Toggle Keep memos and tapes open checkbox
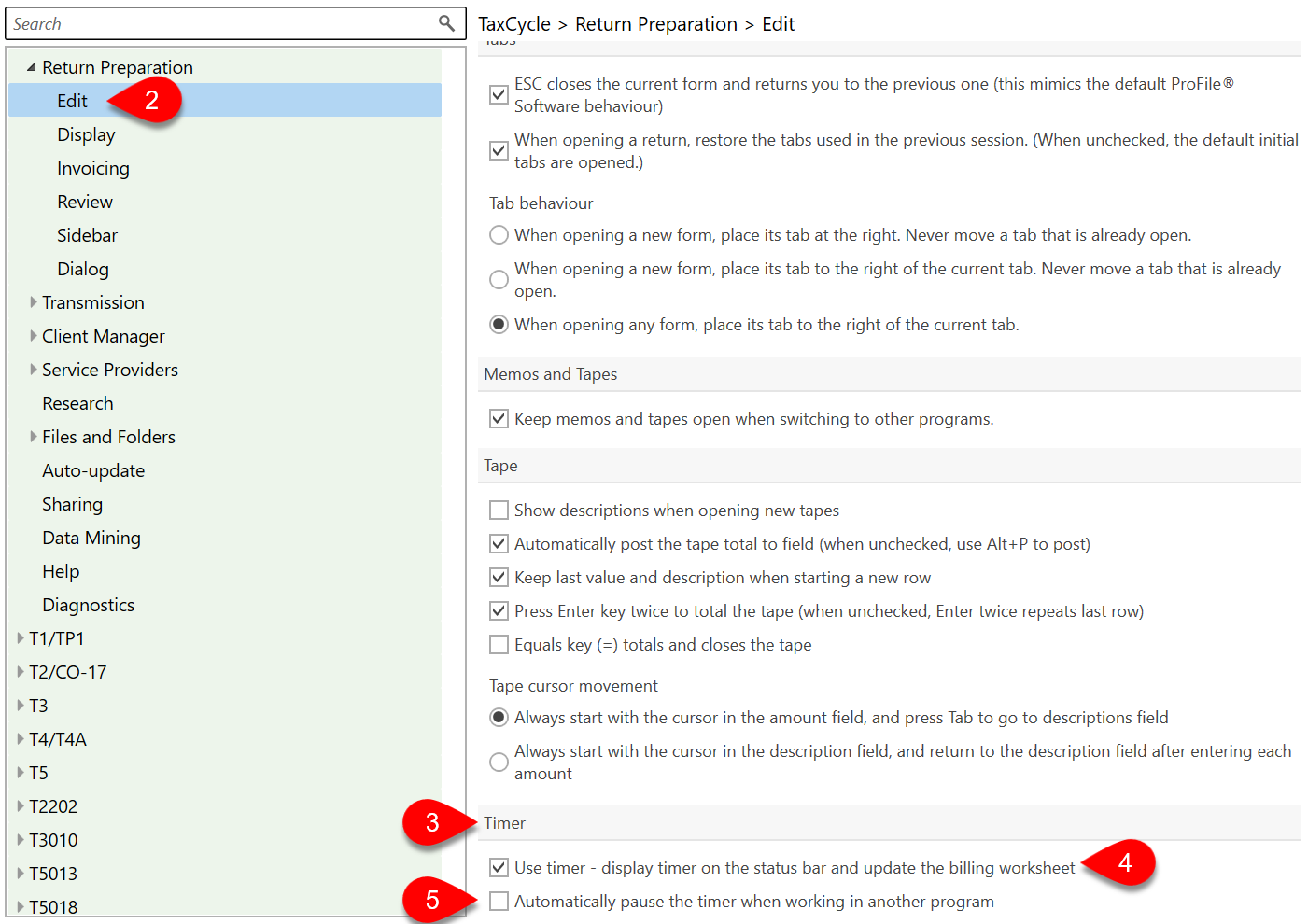The height and width of the screenshot is (924, 1308). [x=499, y=419]
